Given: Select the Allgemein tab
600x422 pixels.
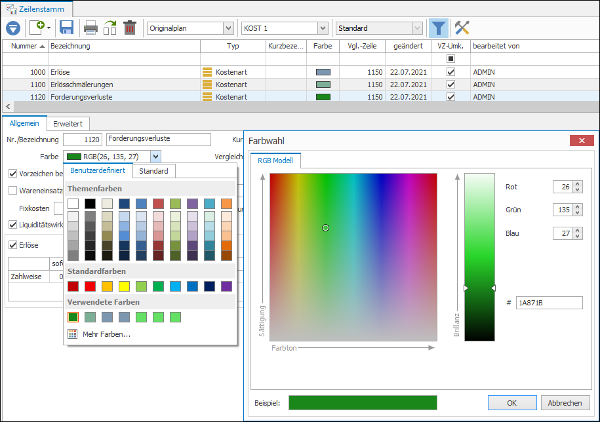Looking at the screenshot, I should click(x=24, y=123).
